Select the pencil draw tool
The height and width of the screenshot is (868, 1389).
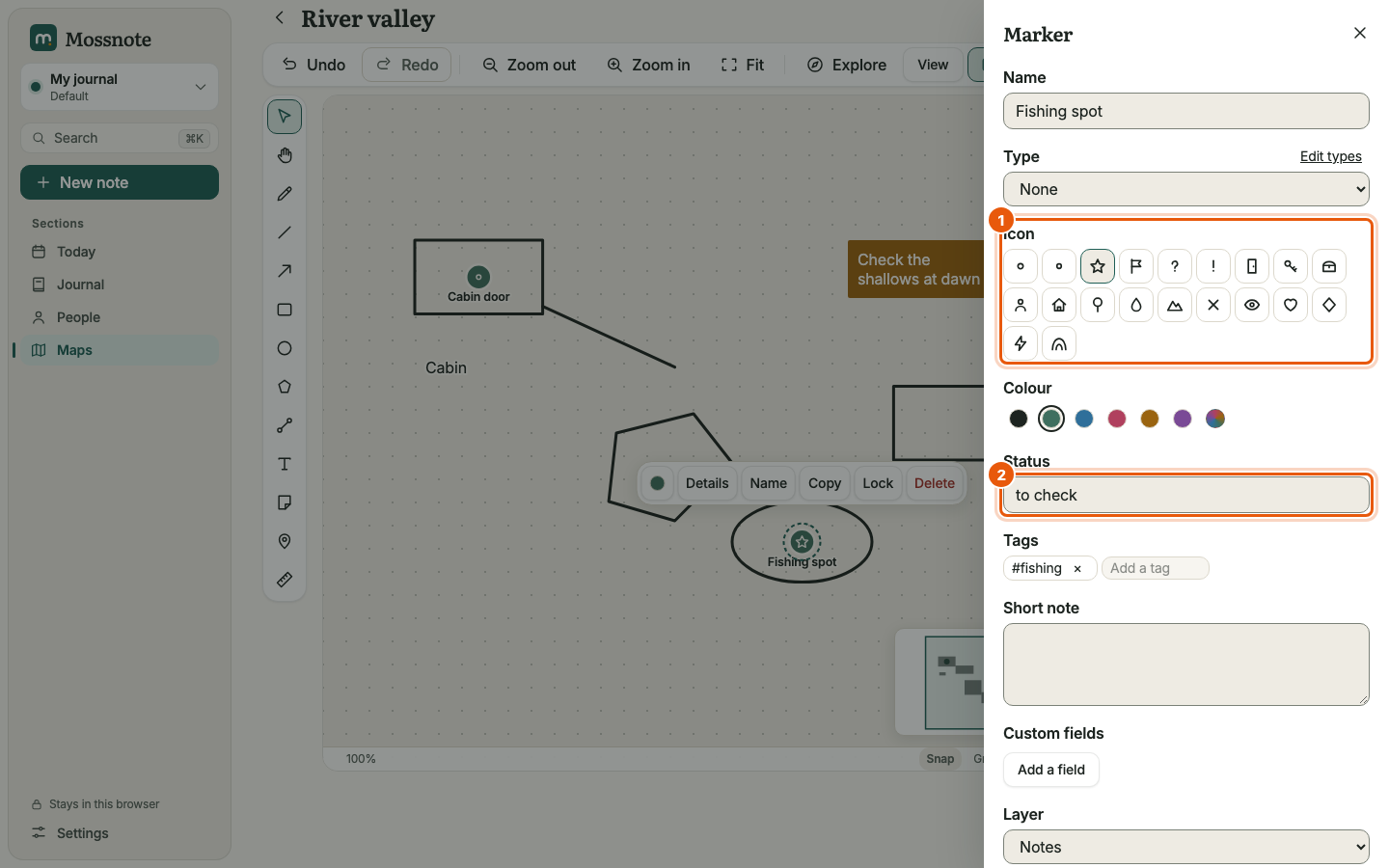[x=285, y=194]
